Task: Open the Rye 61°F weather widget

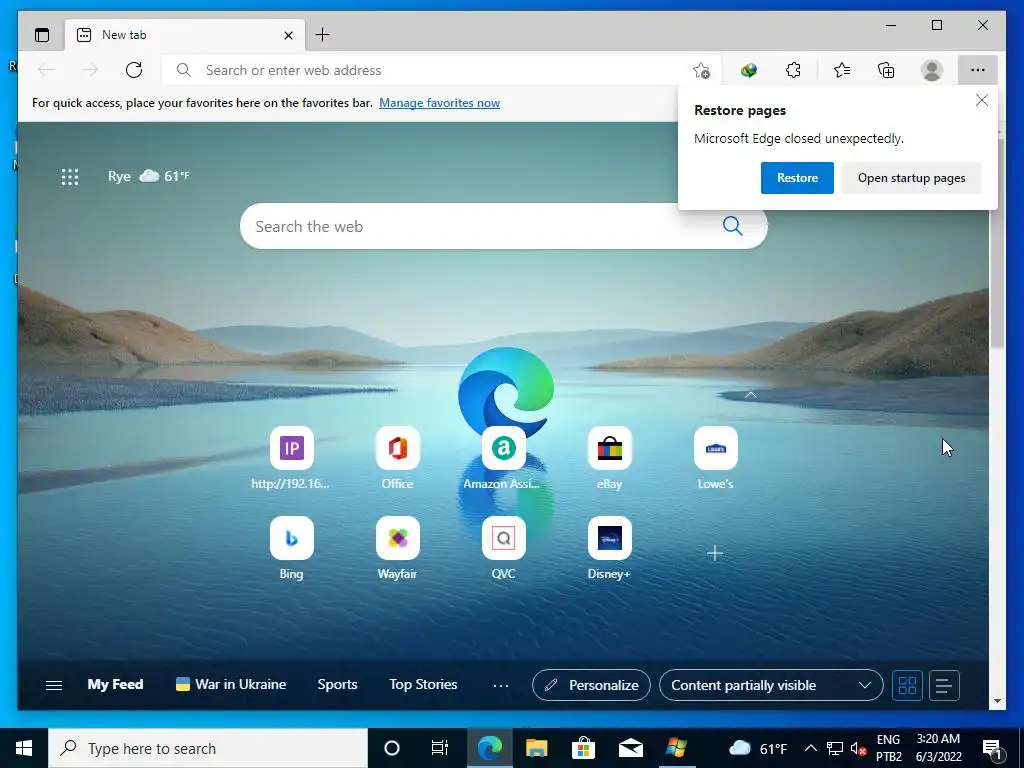Action: 148,176
